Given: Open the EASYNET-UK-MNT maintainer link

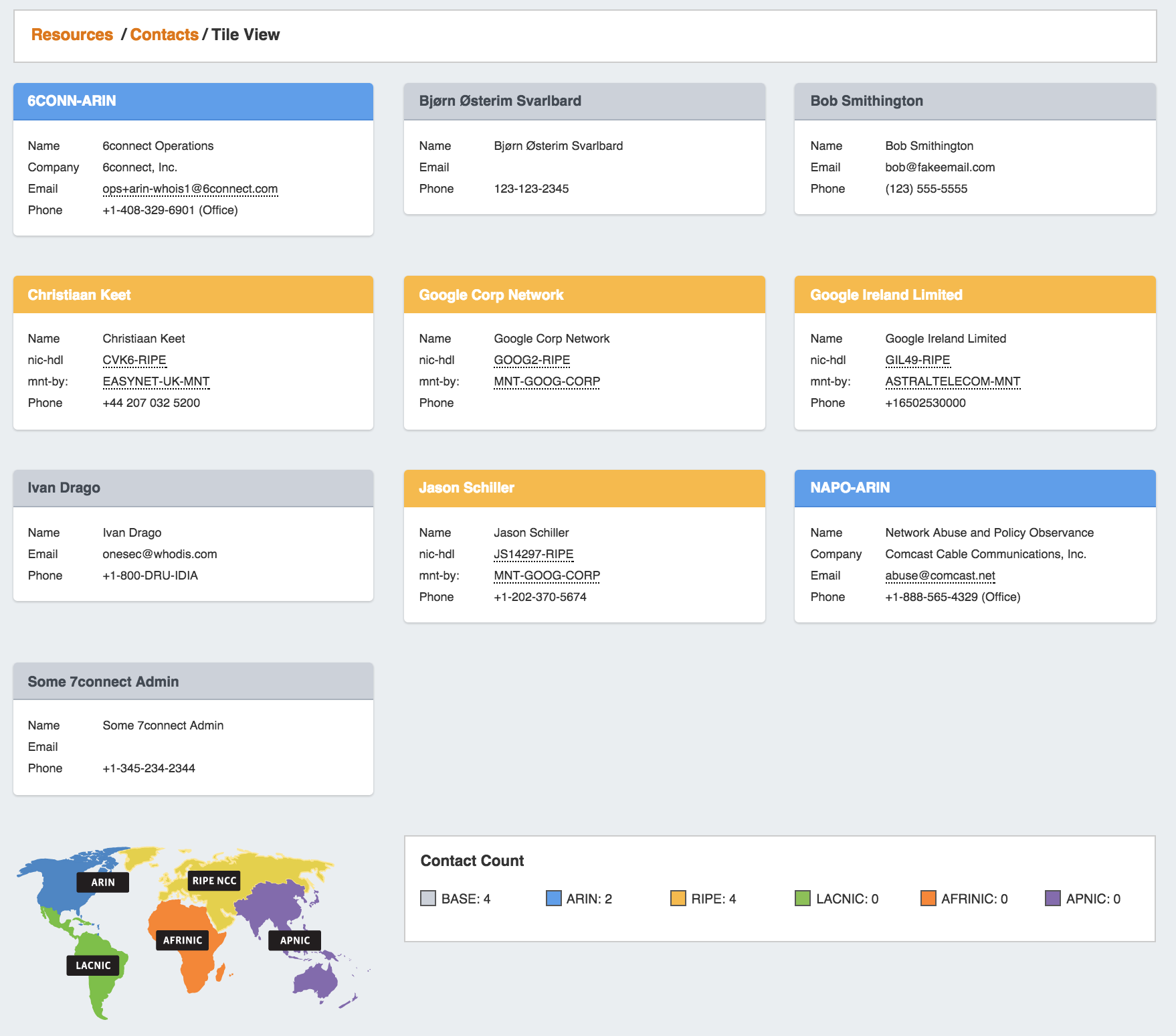Looking at the screenshot, I should point(156,381).
